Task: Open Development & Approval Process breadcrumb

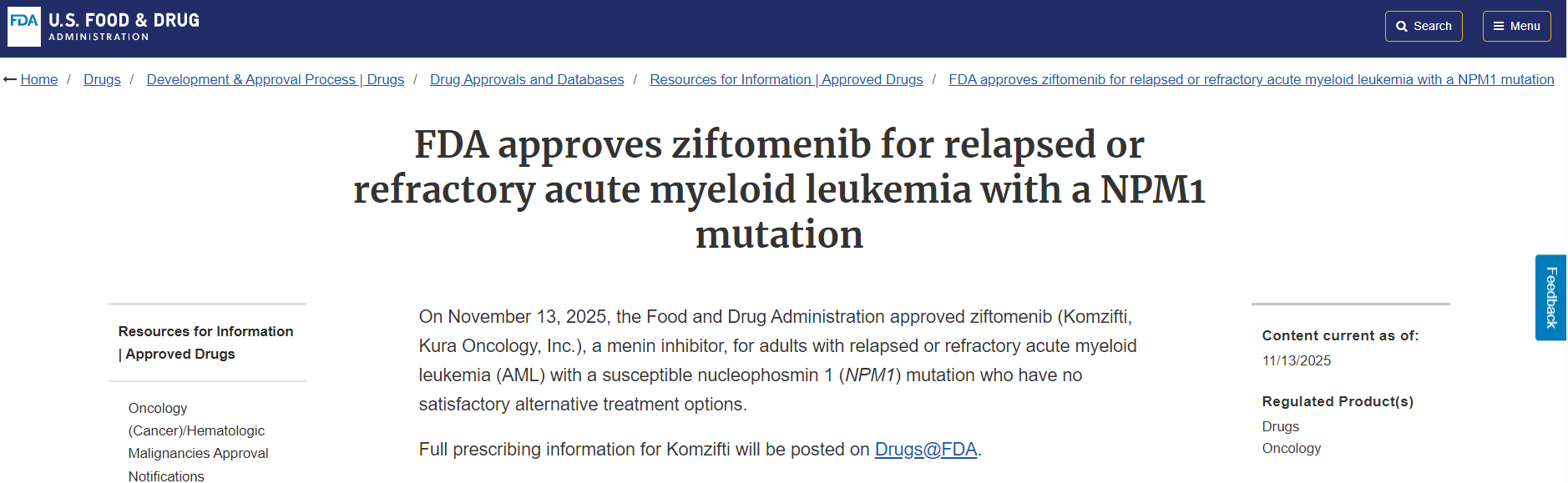Action: point(275,80)
